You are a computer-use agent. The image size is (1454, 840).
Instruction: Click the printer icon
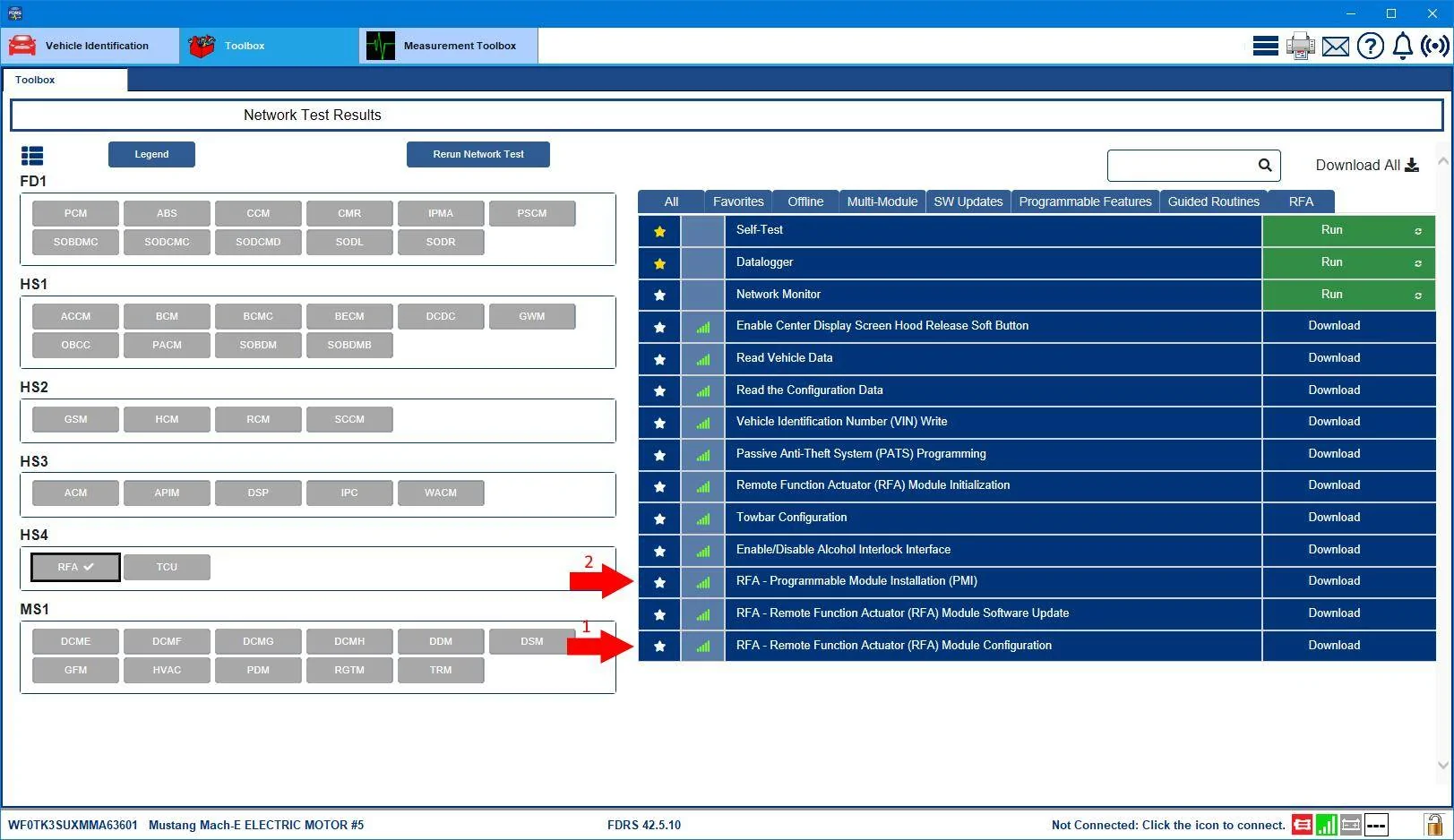[1300, 46]
